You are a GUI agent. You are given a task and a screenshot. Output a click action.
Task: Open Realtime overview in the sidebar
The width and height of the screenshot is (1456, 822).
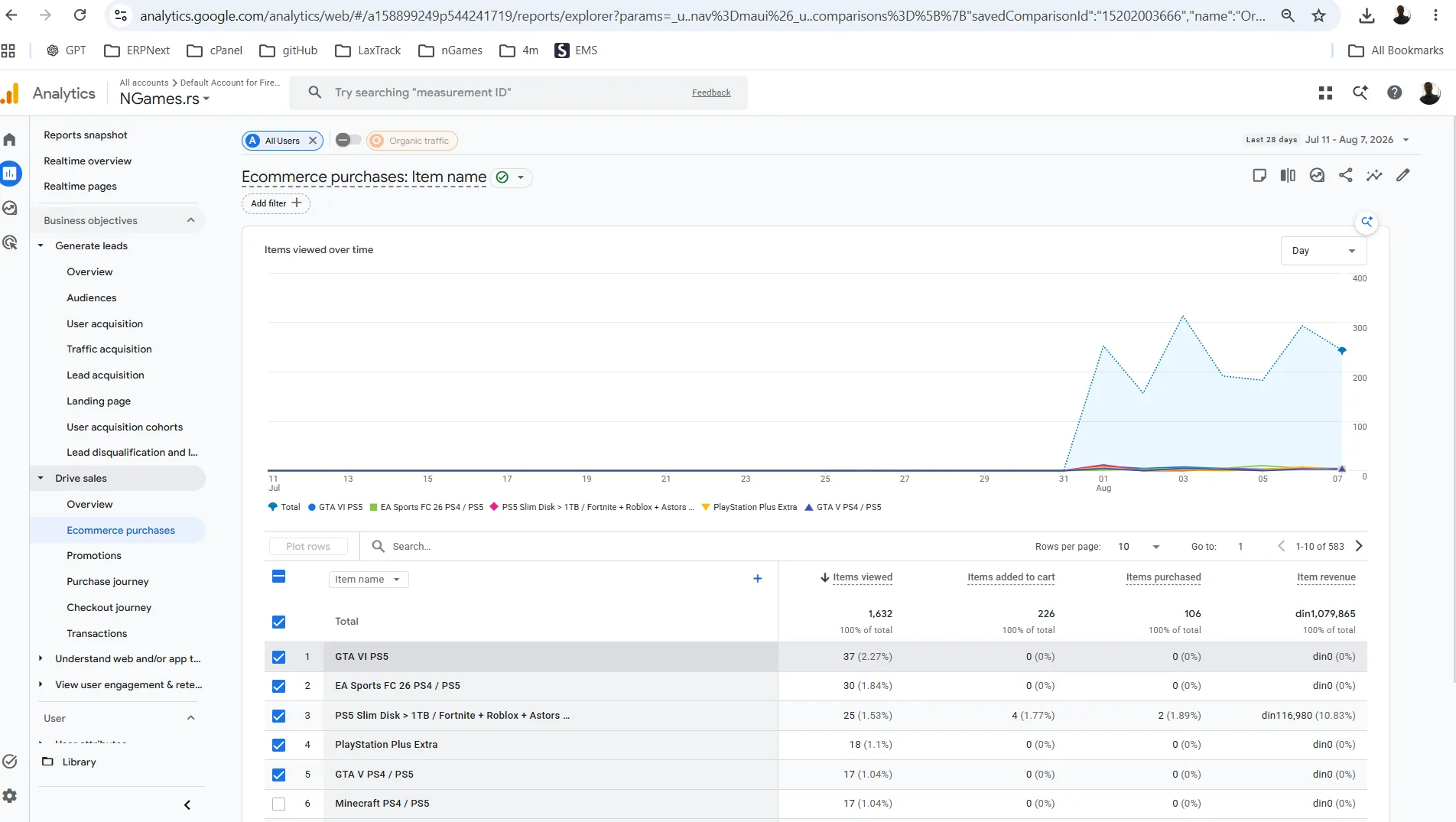point(87,161)
